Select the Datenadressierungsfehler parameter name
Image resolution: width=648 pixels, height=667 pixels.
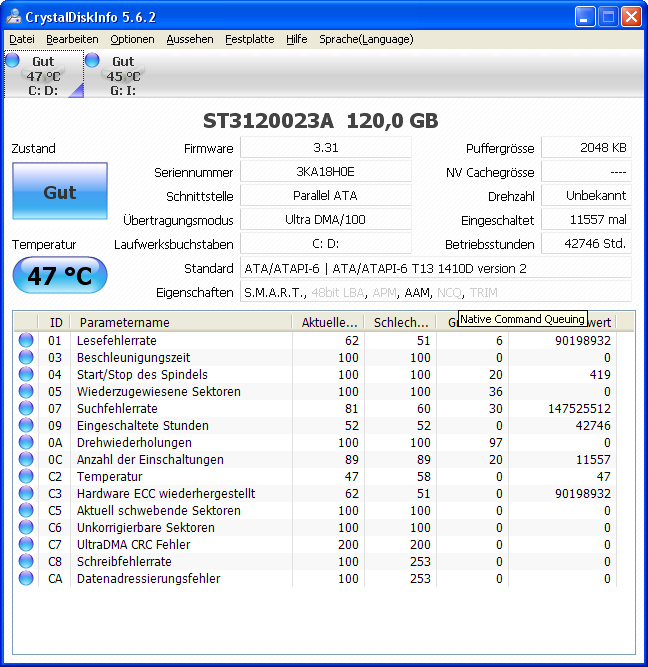(148, 579)
